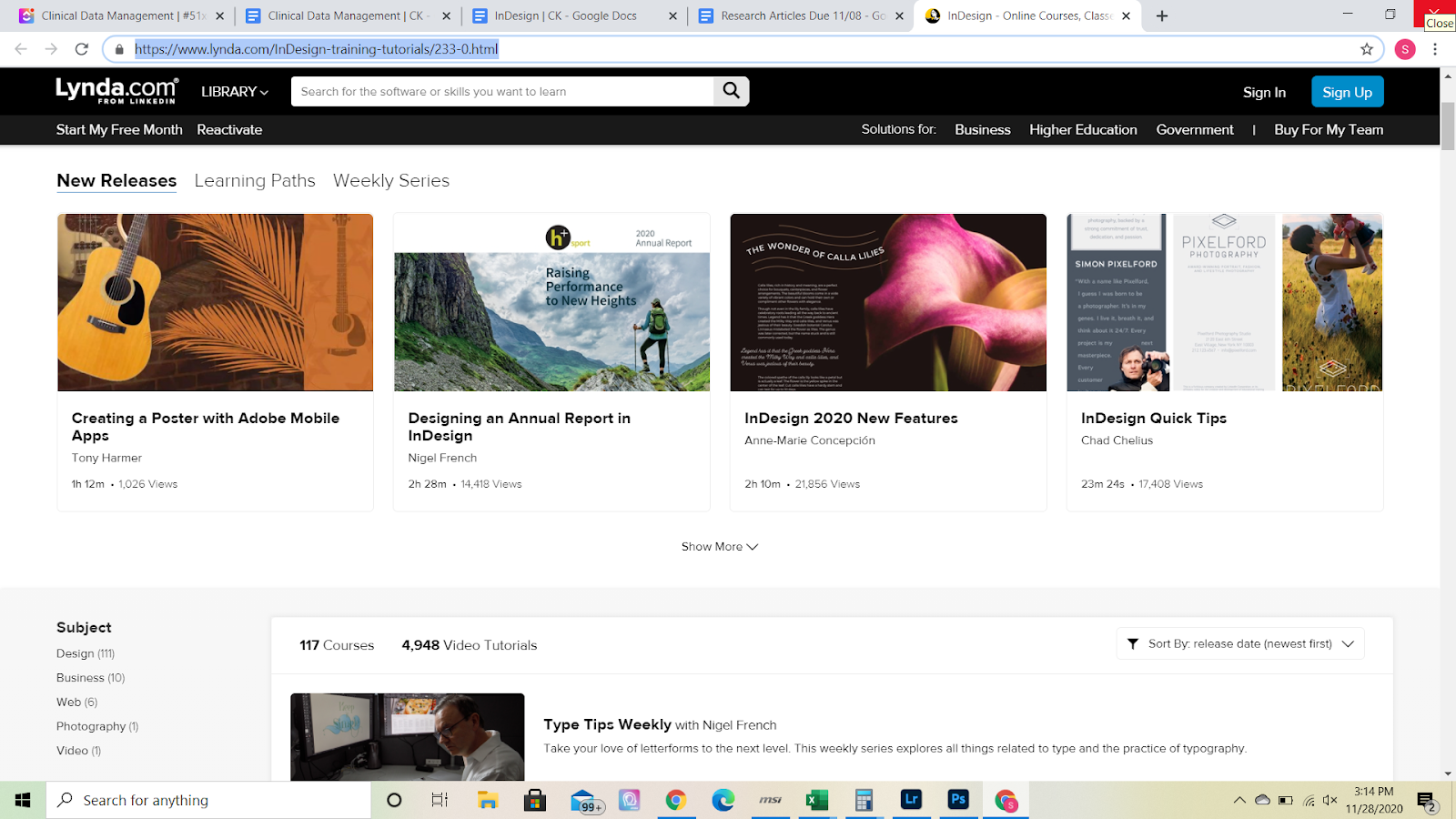Open Microsoft Store from the taskbar
This screenshot has height=819, width=1456.
535,800
